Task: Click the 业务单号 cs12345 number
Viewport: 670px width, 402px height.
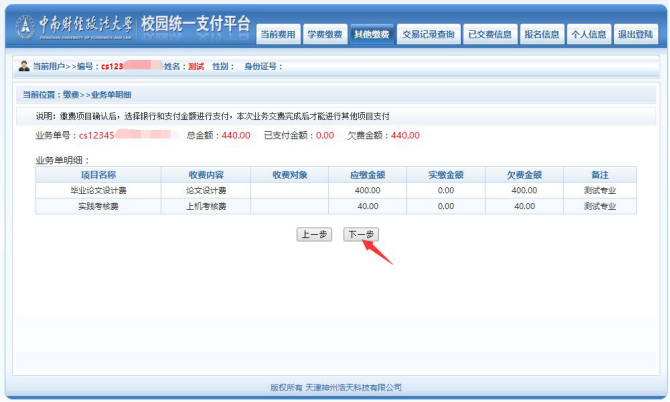Action: pos(97,135)
